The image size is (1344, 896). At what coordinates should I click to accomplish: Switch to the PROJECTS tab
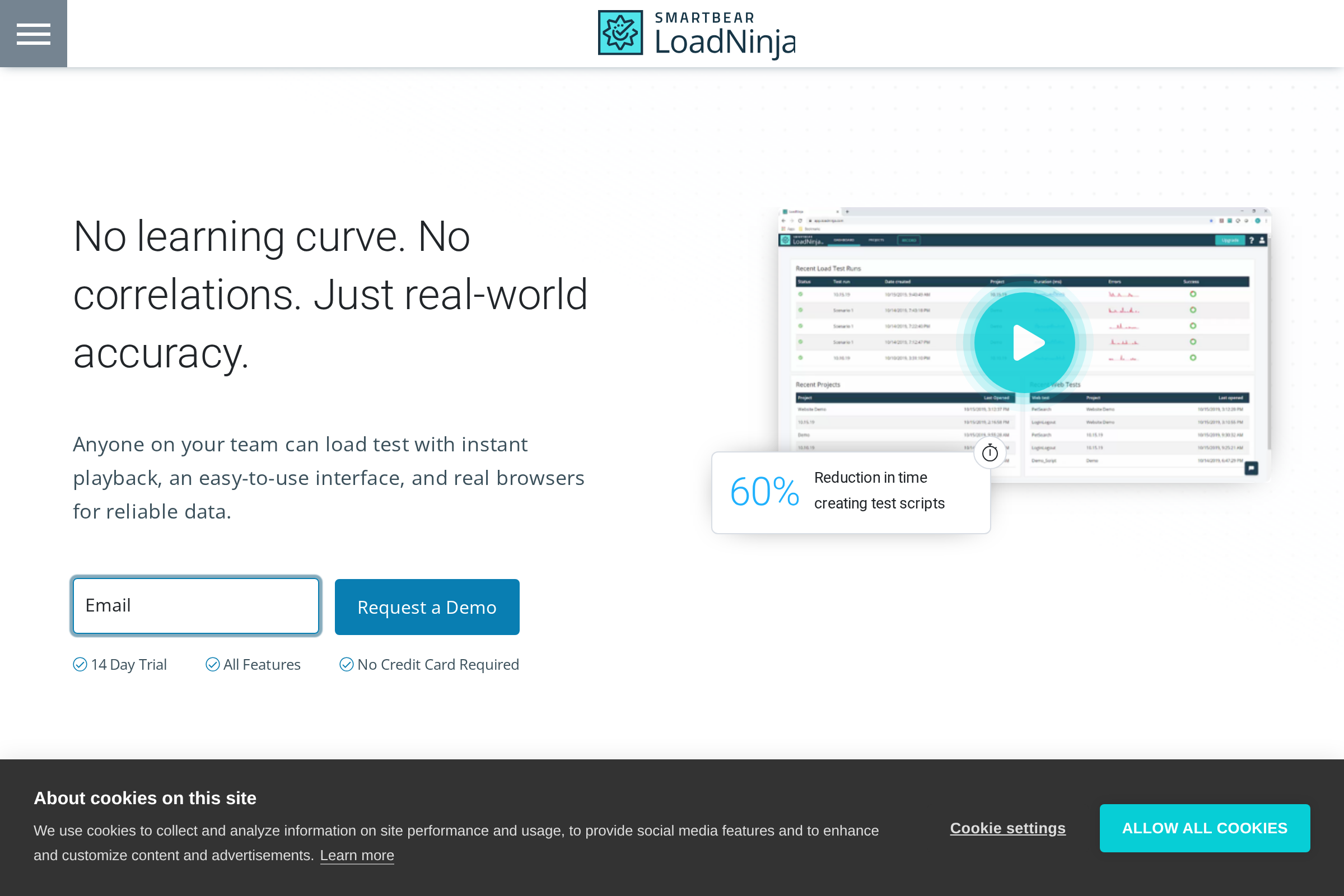[876, 240]
